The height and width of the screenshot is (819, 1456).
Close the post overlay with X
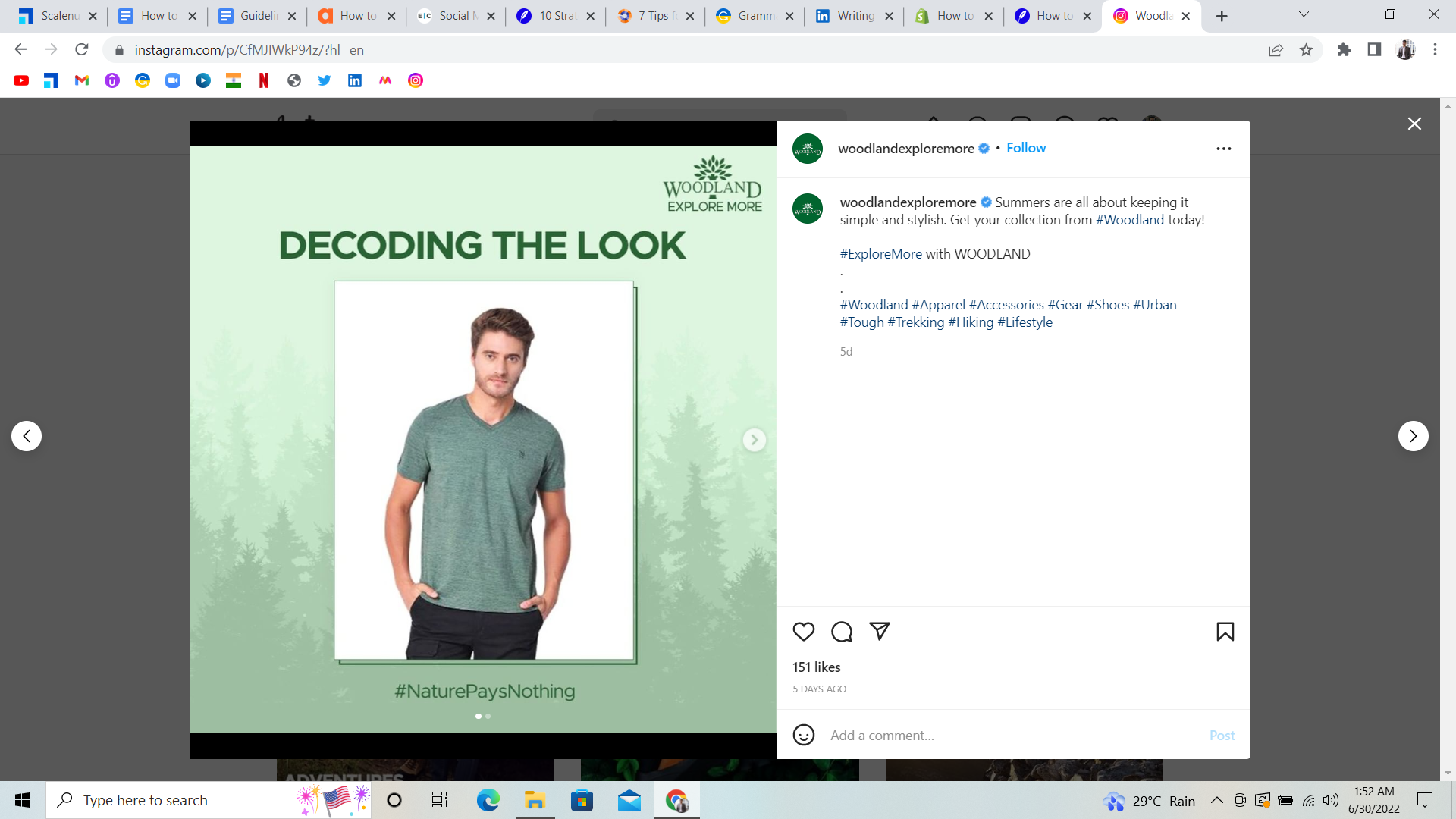point(1414,124)
